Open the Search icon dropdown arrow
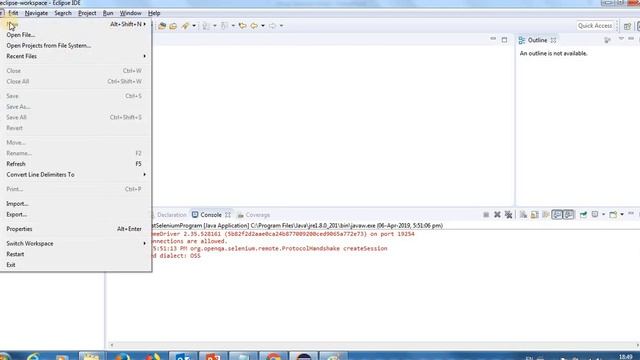640x360 pixels. tap(194, 26)
